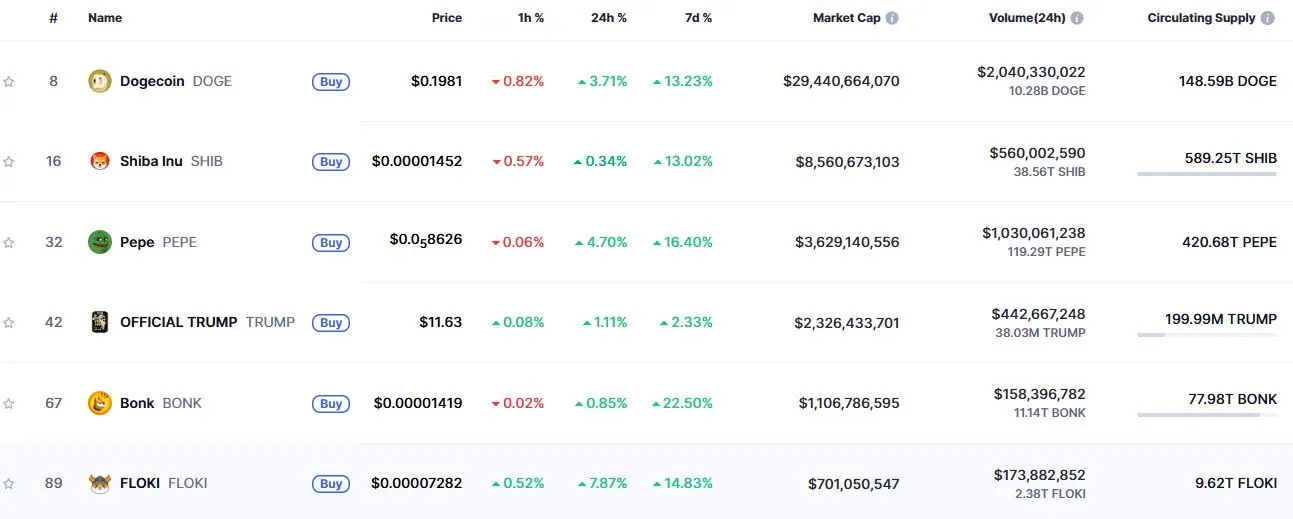Click the Circulating Supply info icon
Image resolution: width=1293 pixels, height=519 pixels.
(x=1268, y=18)
